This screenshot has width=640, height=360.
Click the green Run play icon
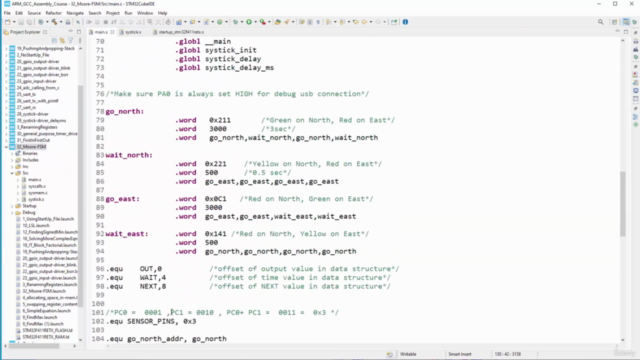click(x=249, y=22)
